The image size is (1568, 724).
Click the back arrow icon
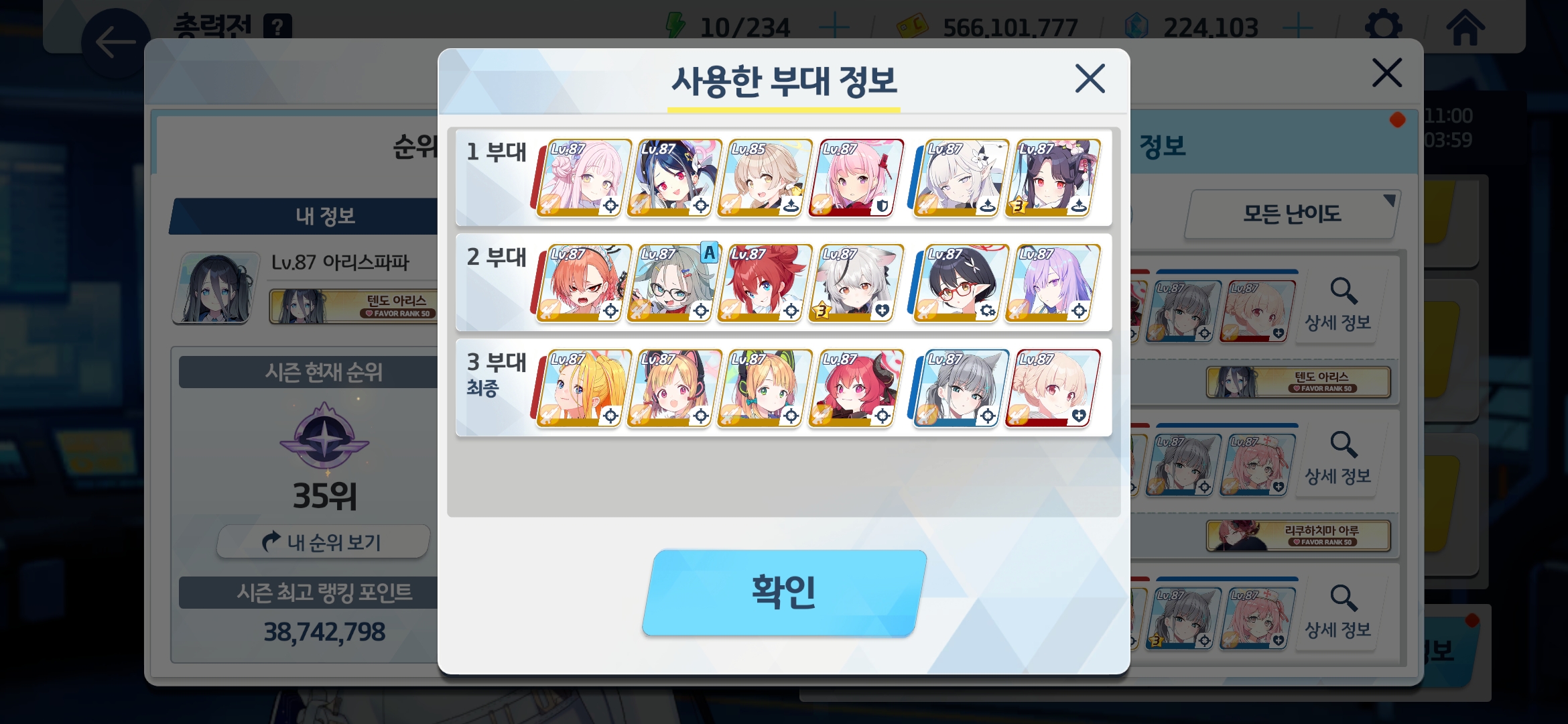coord(115,43)
